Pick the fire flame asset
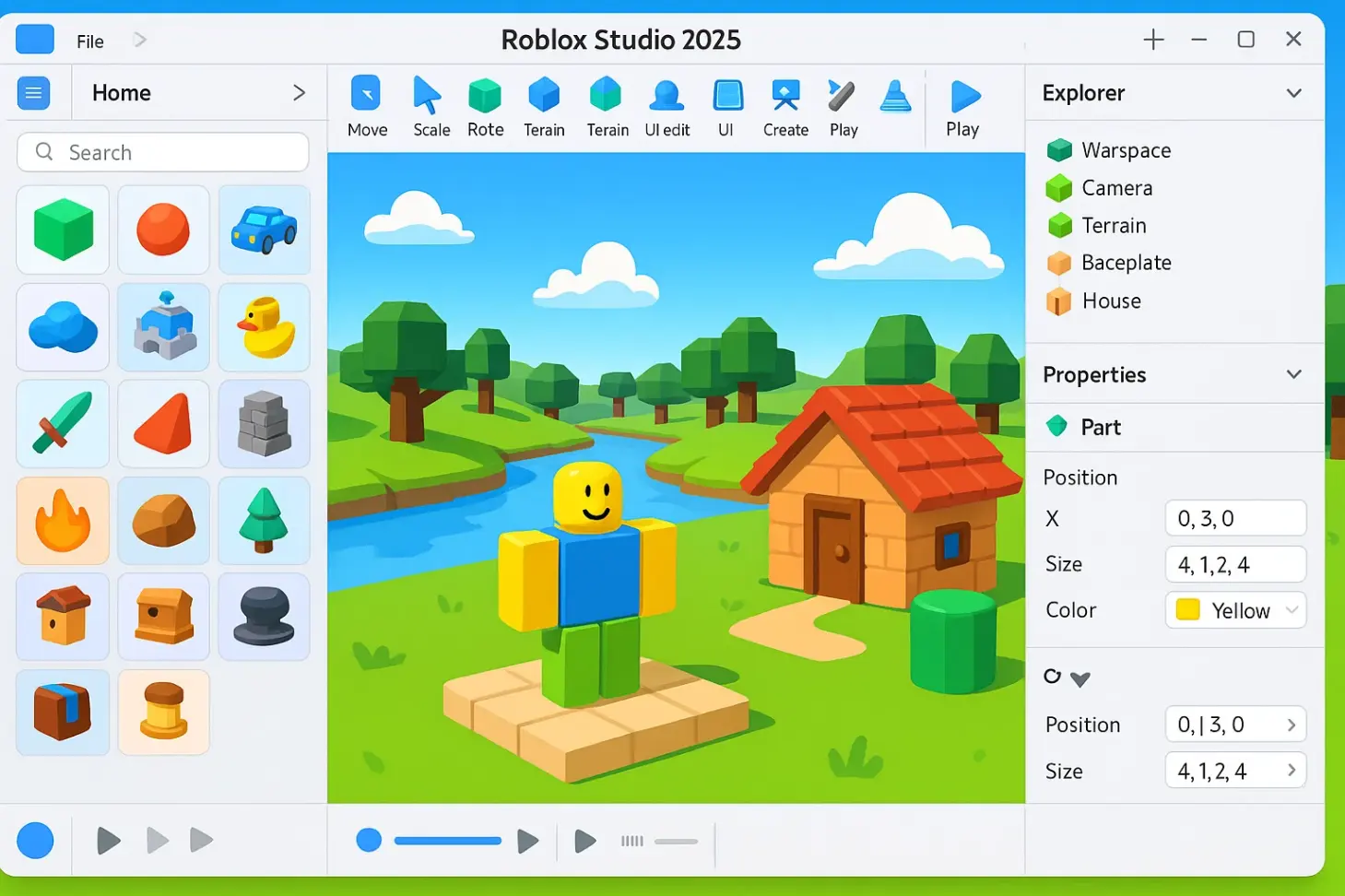The height and width of the screenshot is (896, 1345). [63, 521]
